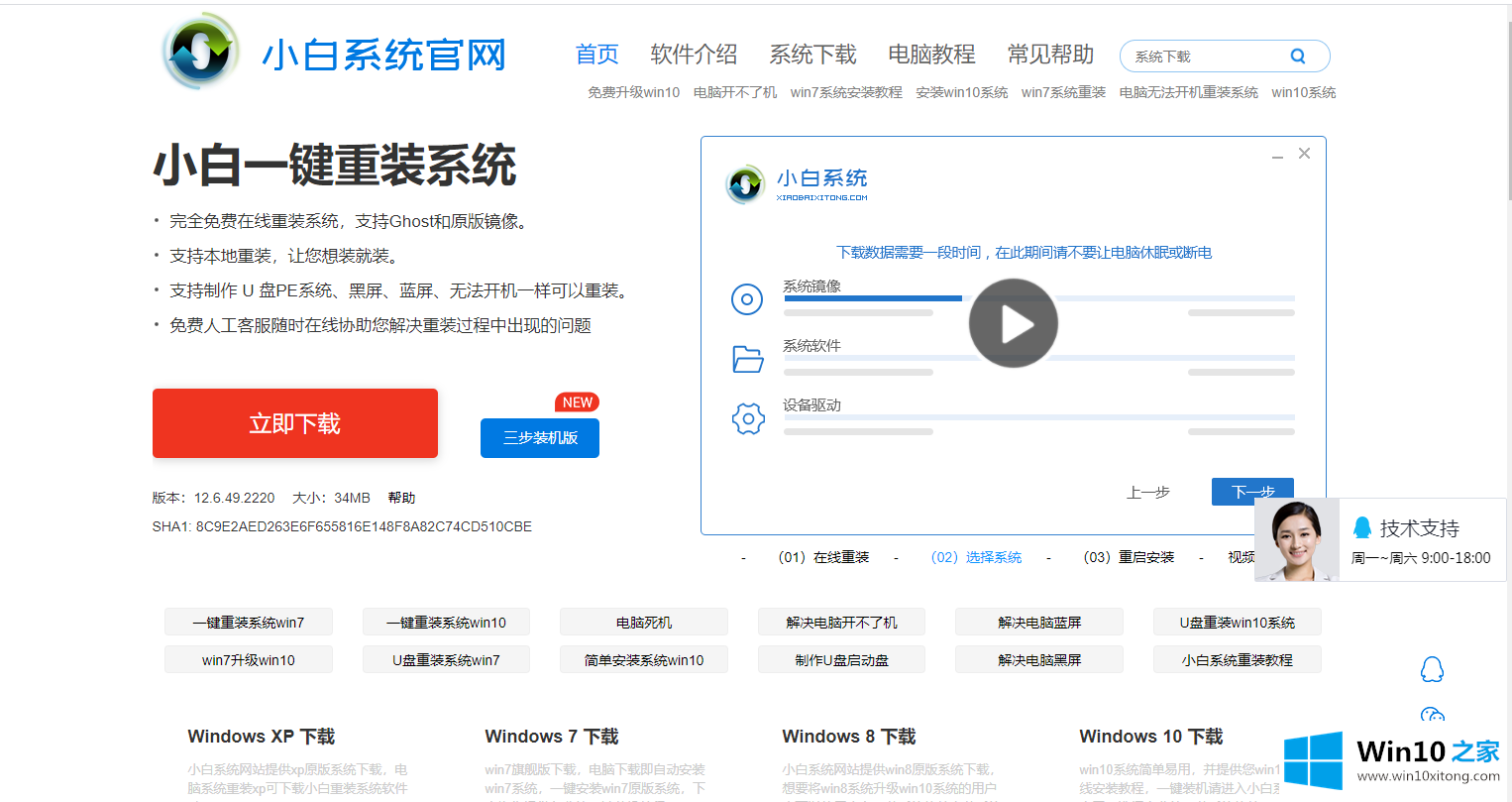Image resolution: width=1512 pixels, height=802 pixels.
Task: Click the 一键重装系统win7 button
Action: coord(249,623)
